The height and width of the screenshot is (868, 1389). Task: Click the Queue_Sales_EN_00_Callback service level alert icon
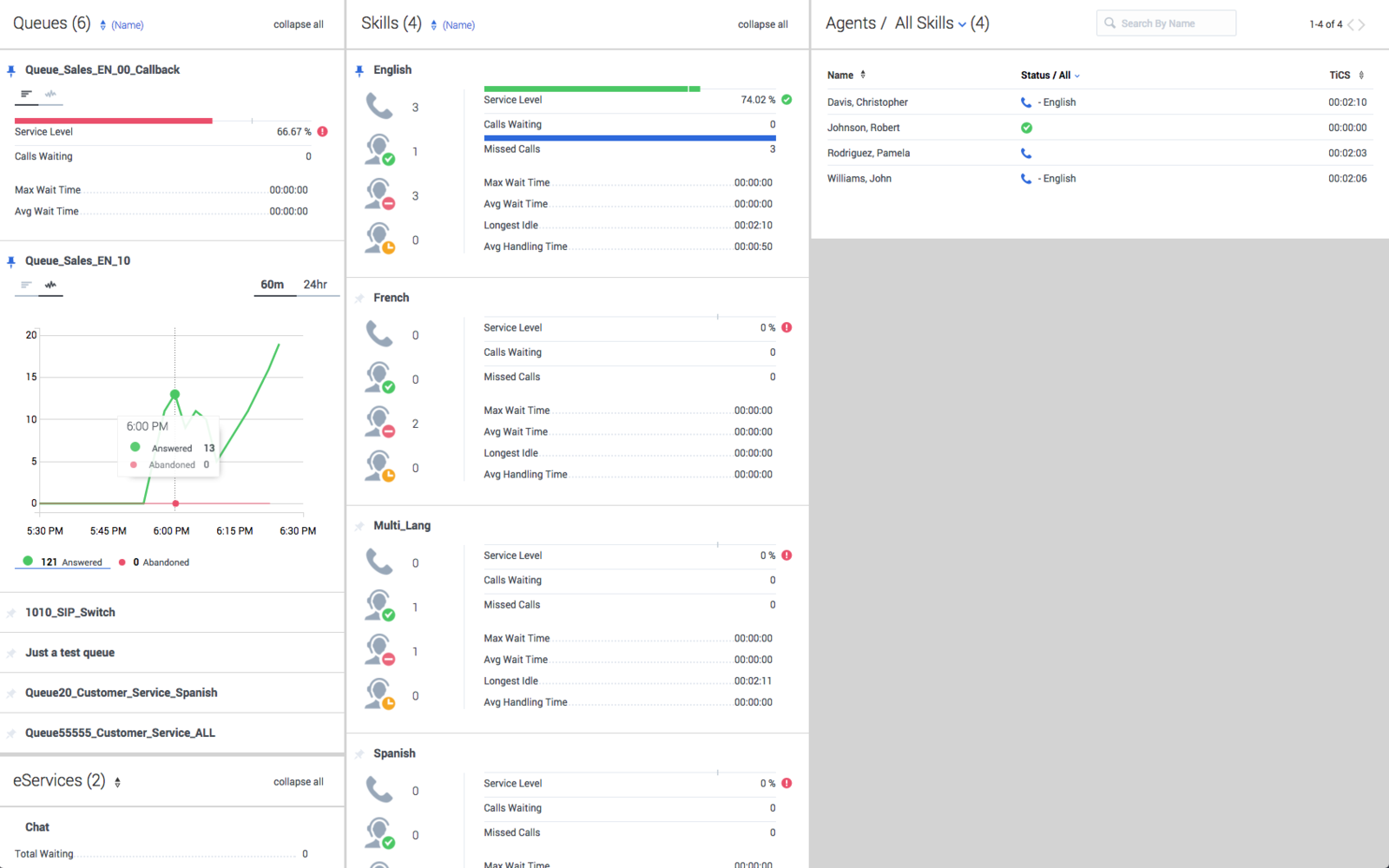[x=322, y=132]
